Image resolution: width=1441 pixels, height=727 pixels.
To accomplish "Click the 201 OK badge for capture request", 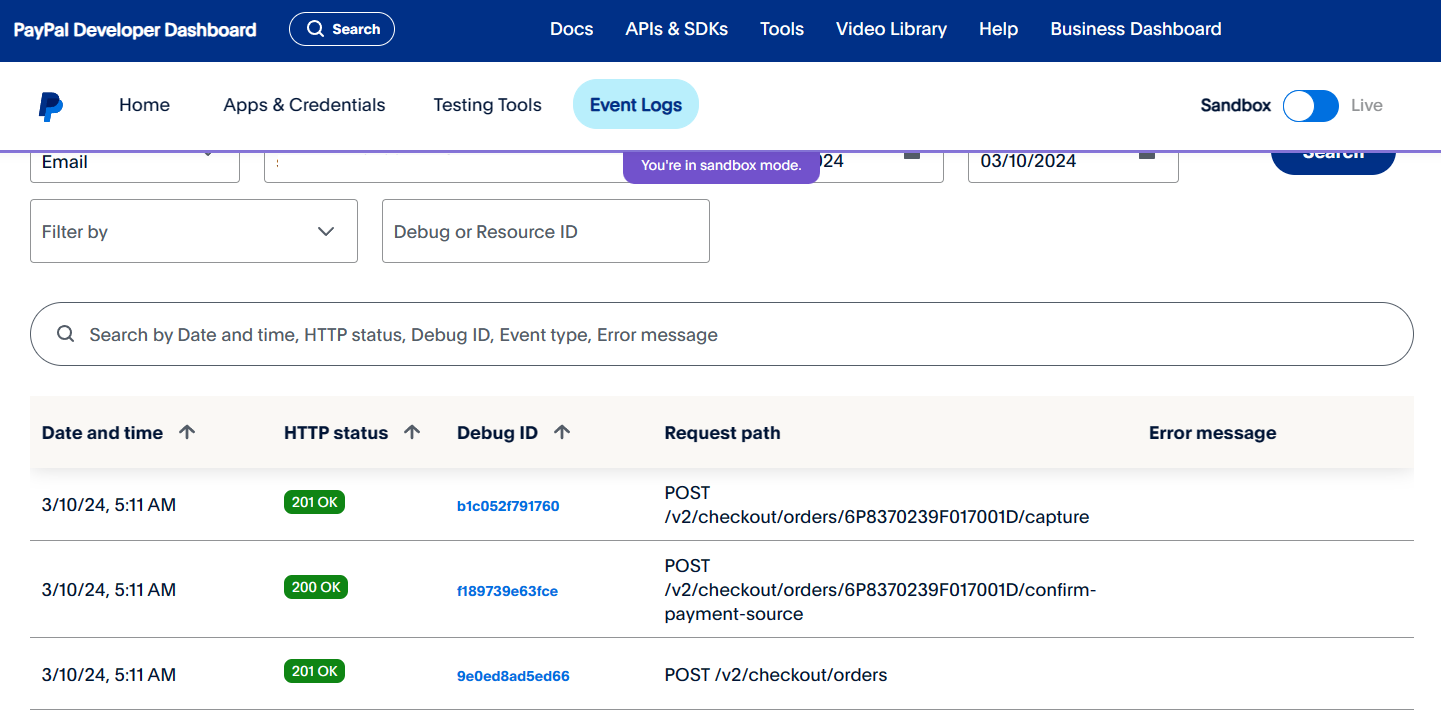I will tap(314, 502).
